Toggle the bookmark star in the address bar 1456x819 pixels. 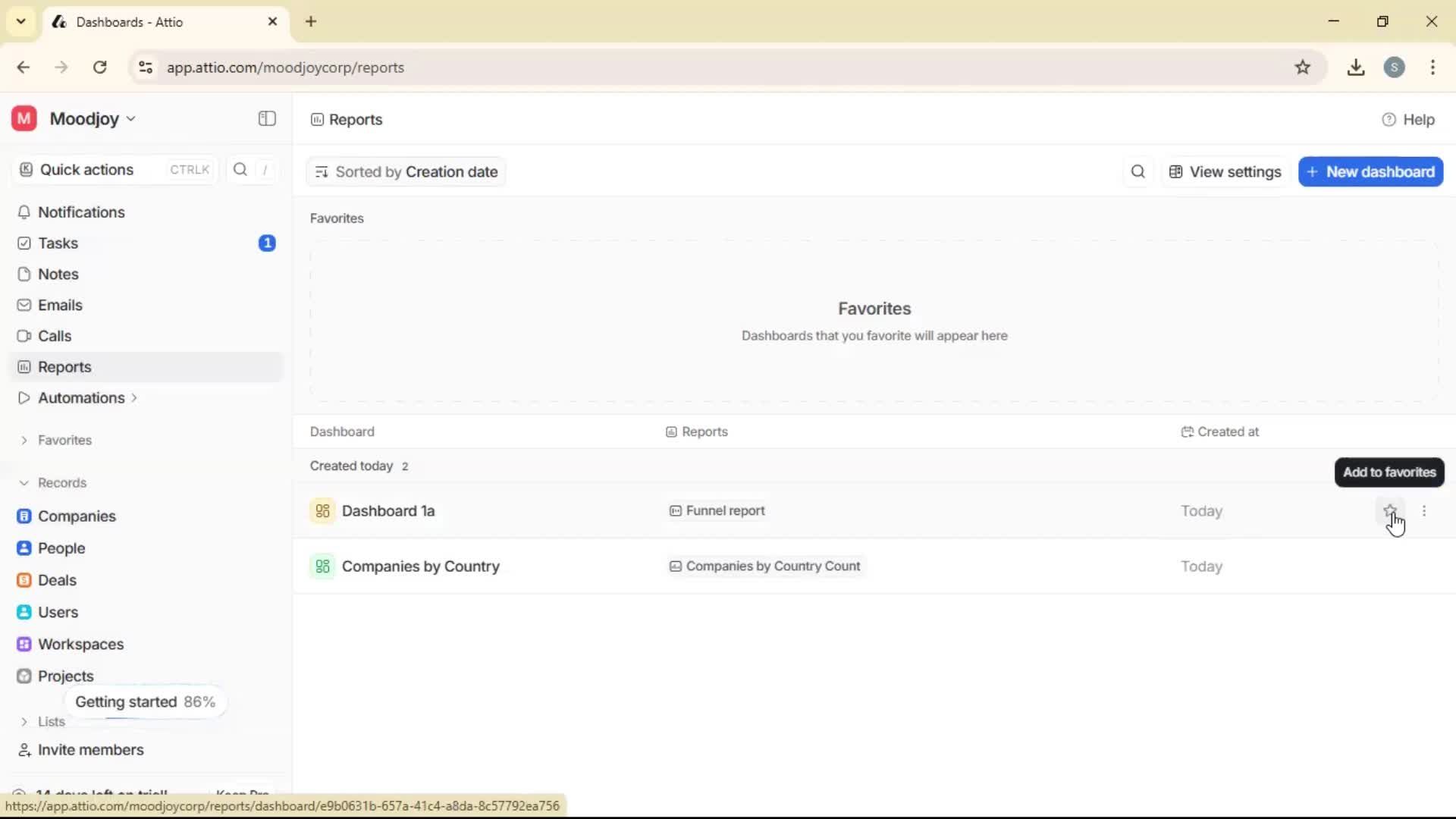[1304, 67]
